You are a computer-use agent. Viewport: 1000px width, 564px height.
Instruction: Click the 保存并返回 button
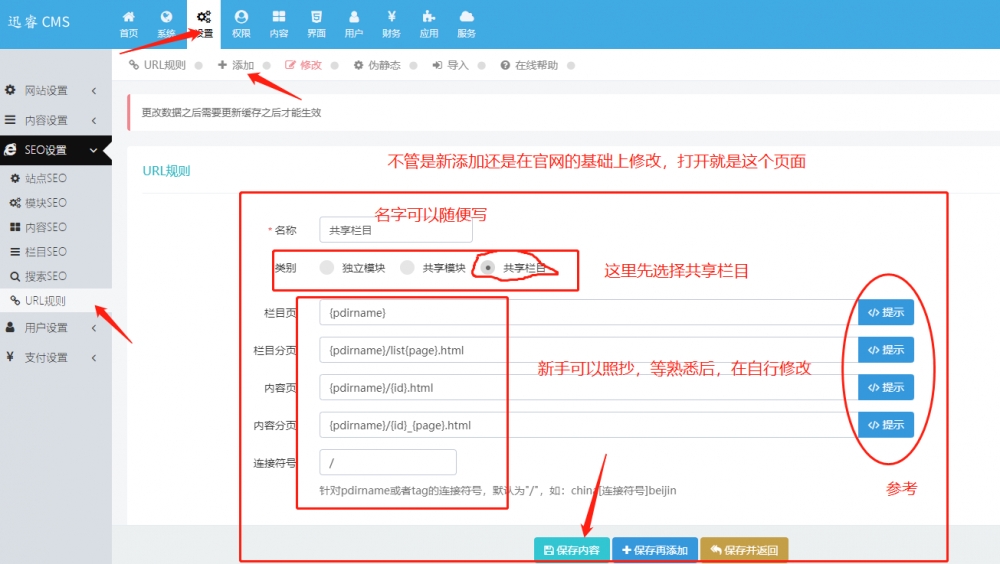tap(744, 550)
